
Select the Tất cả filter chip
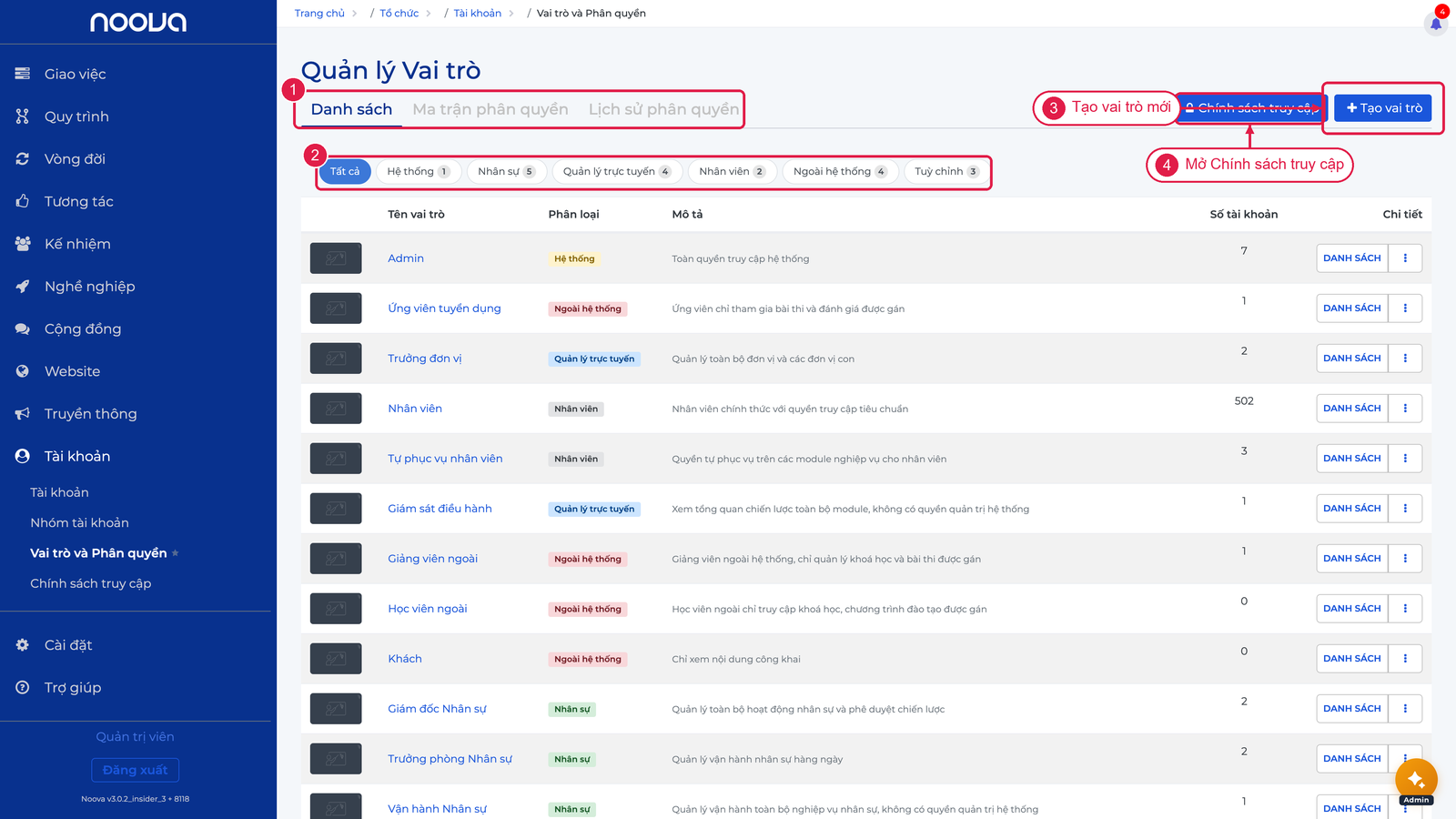345,171
